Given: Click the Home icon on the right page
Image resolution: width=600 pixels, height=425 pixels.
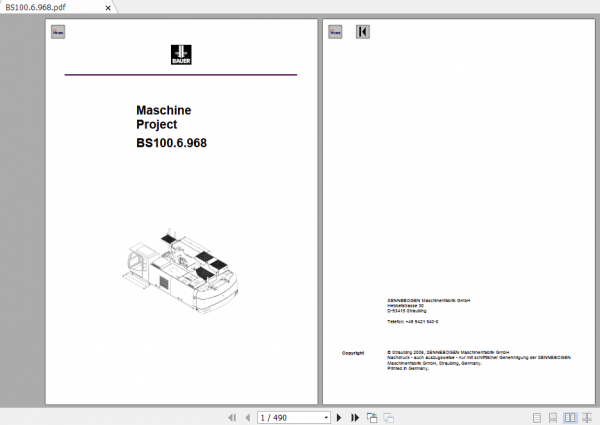Looking at the screenshot, I should point(335,32).
